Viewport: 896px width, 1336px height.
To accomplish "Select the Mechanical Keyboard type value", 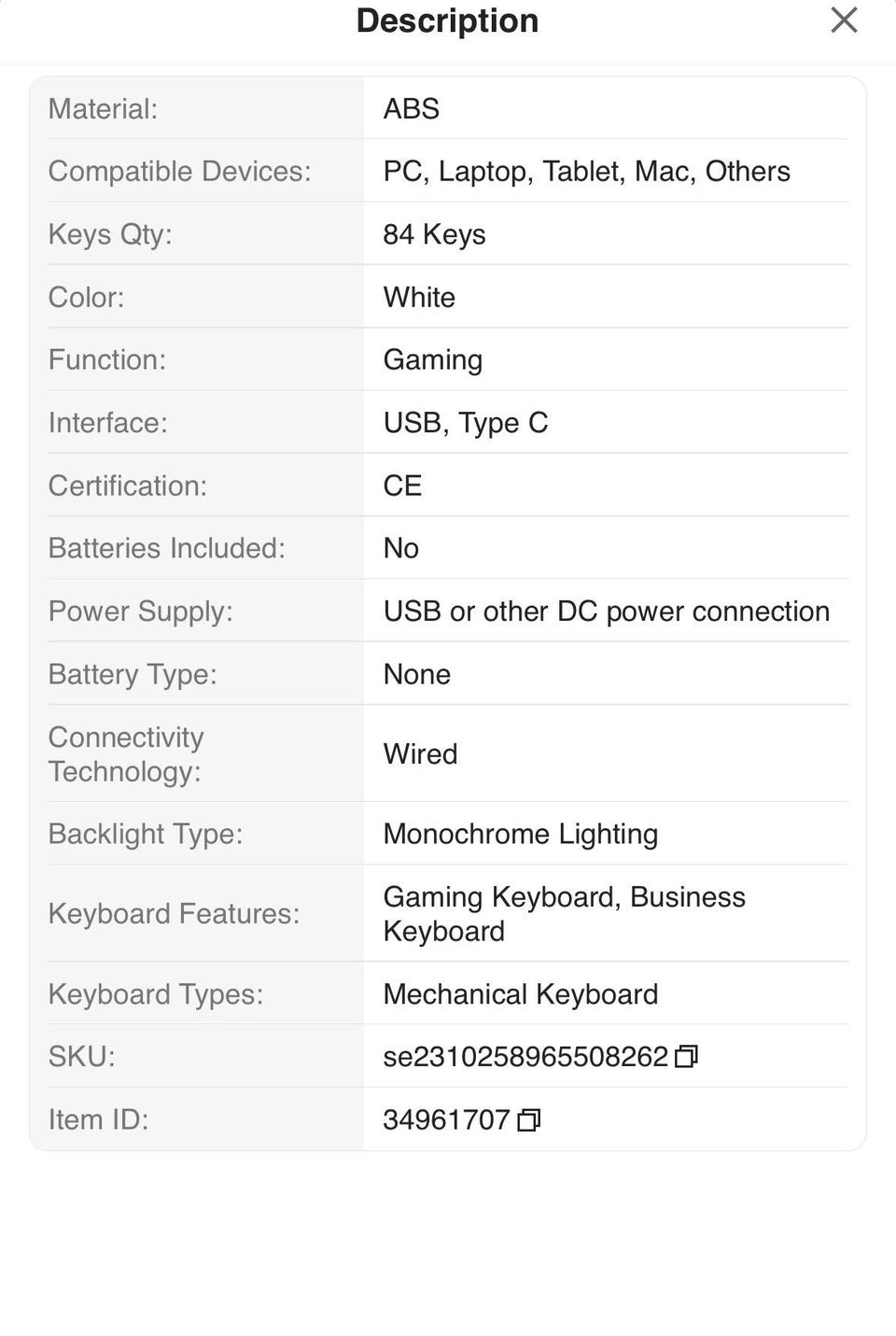I will tap(520, 994).
